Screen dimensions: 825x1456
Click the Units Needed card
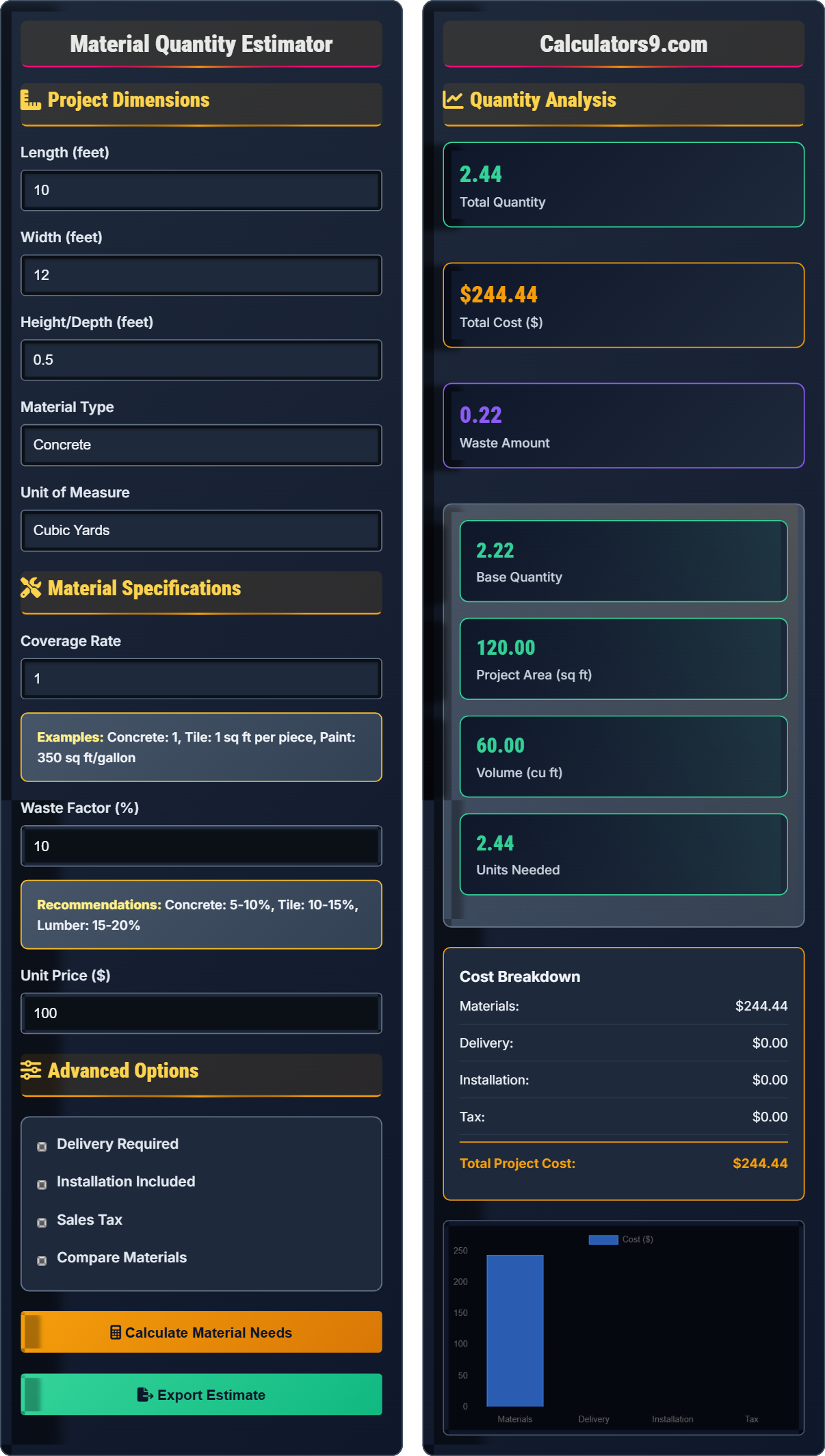point(624,854)
